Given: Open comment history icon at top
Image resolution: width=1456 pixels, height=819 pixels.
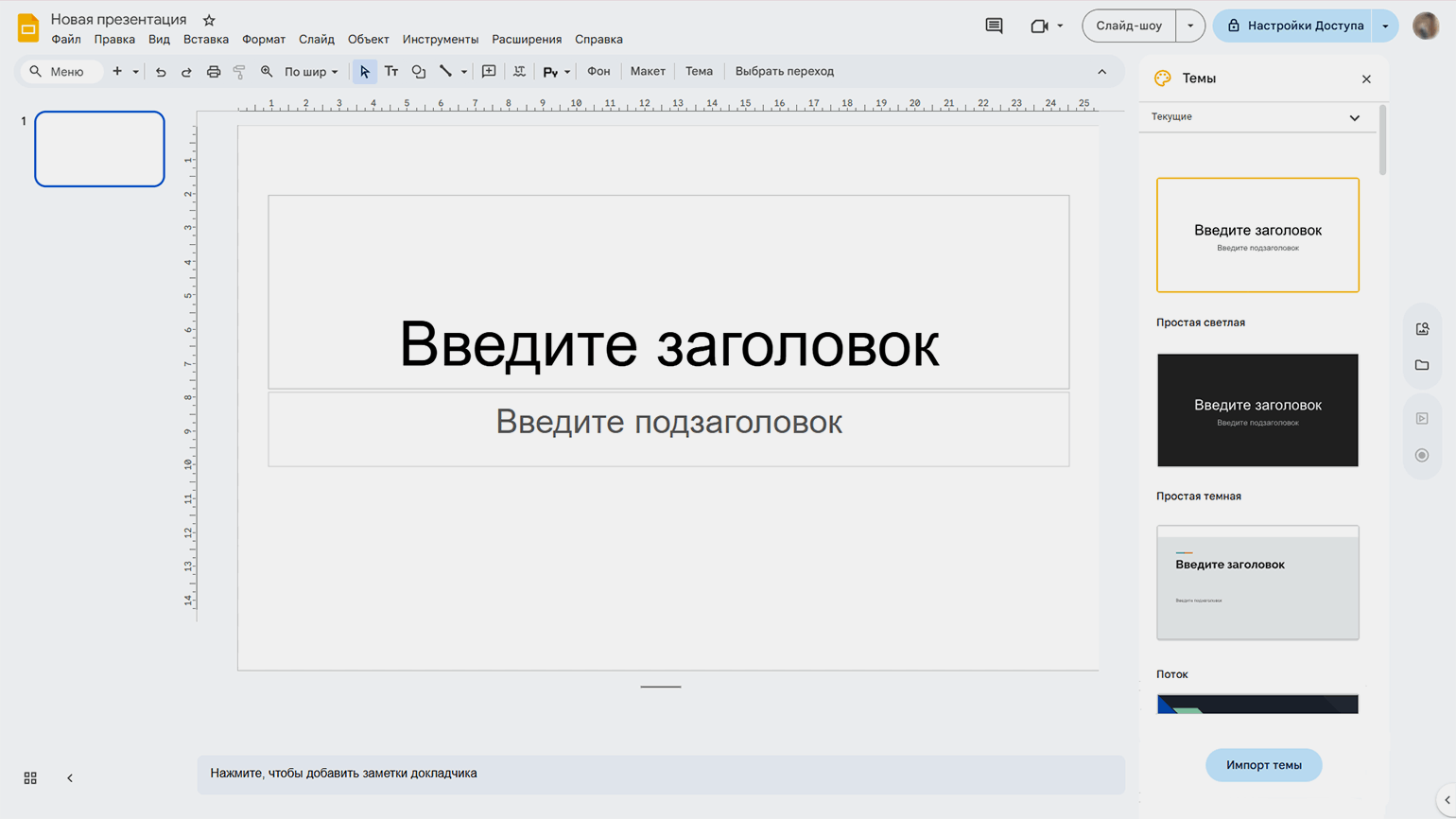Looking at the screenshot, I should tap(994, 26).
